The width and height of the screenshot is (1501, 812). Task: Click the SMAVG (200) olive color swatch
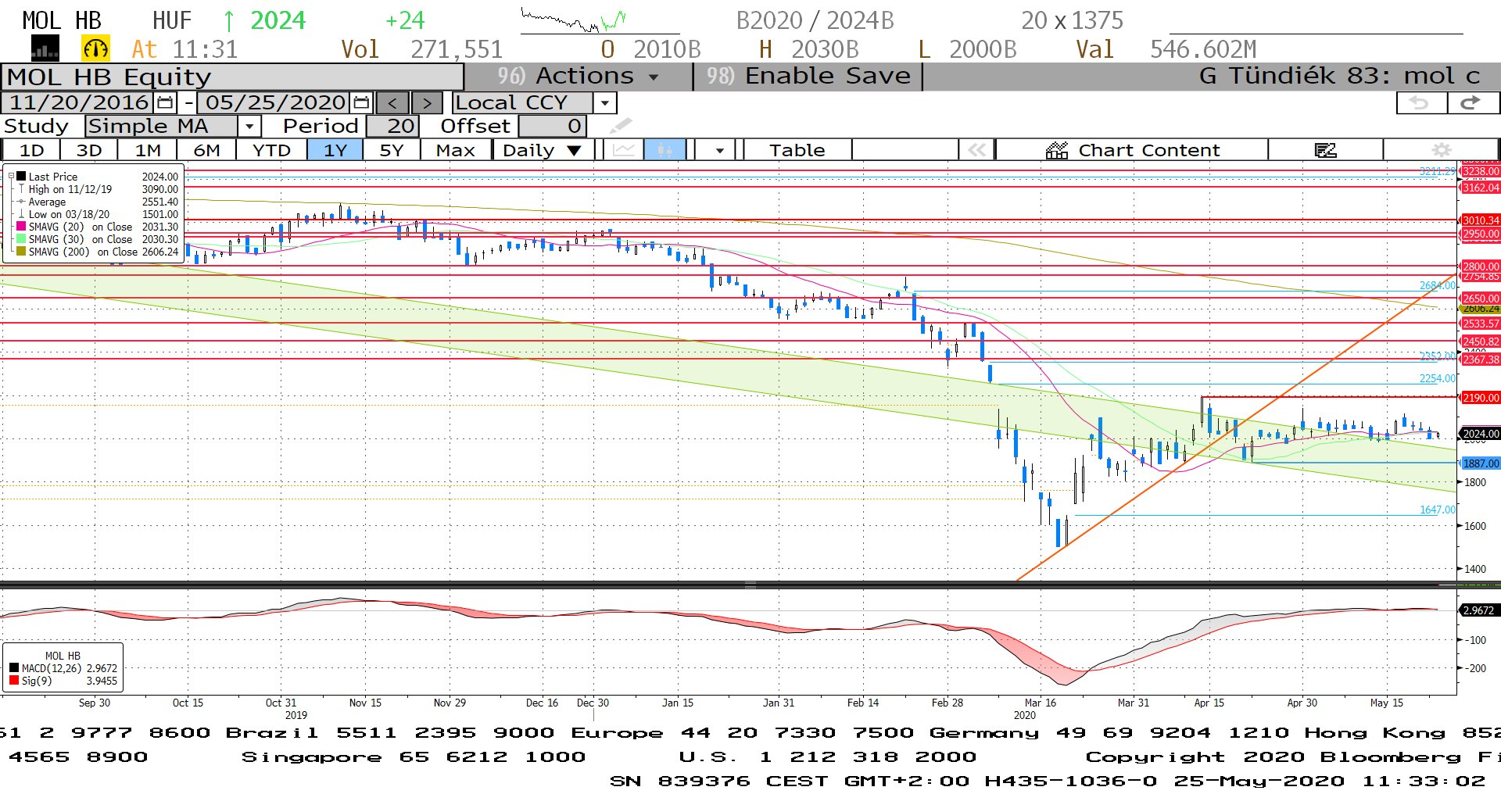(x=22, y=252)
